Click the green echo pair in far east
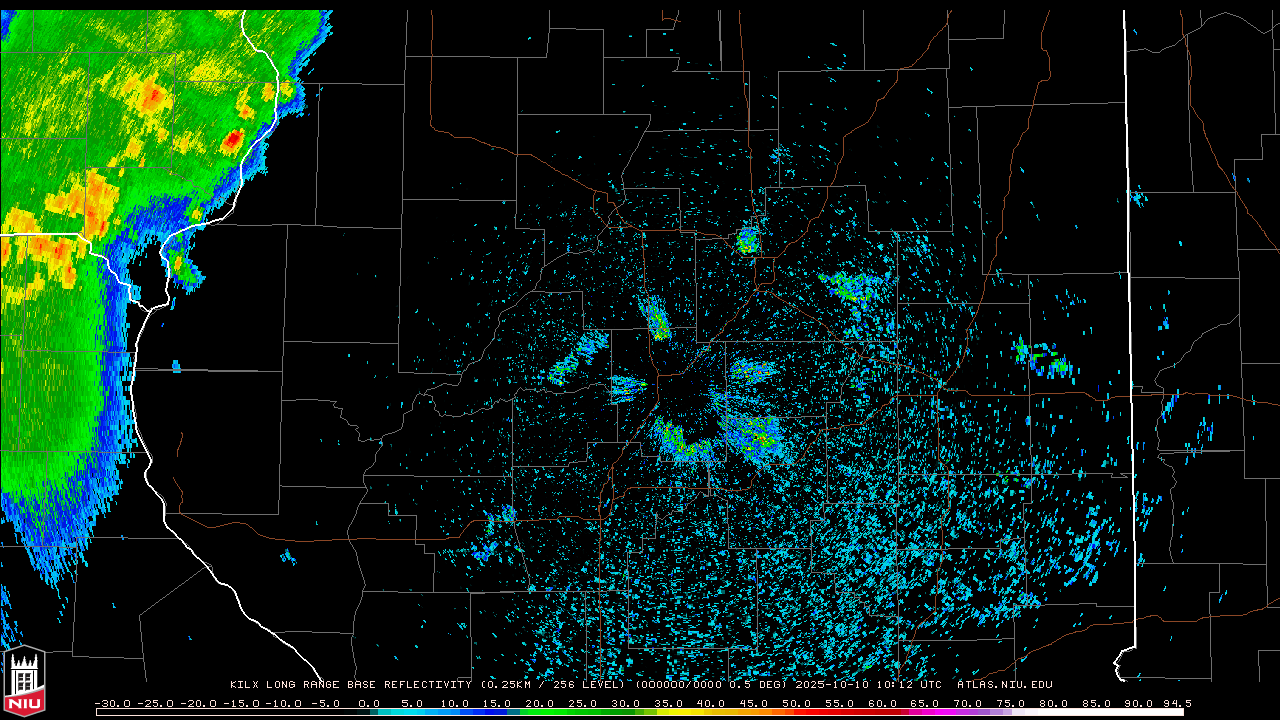1280x720 pixels. tap(1040, 357)
